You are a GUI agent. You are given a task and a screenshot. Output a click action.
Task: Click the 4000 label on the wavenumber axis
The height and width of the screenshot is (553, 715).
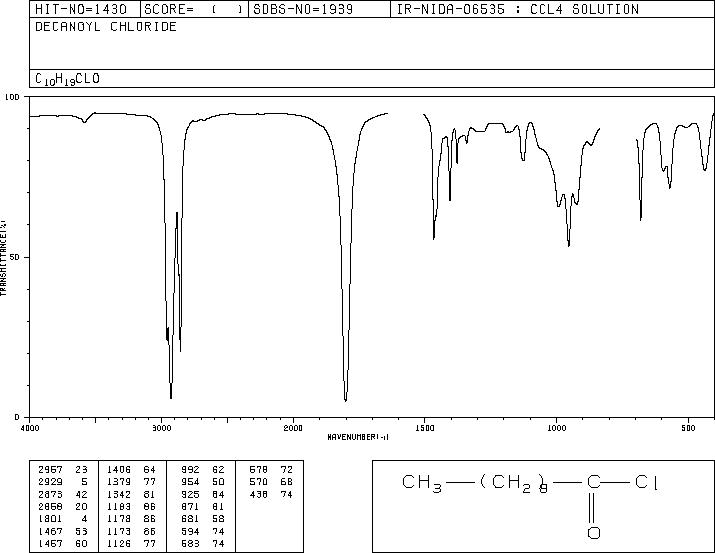pyautogui.click(x=30, y=428)
